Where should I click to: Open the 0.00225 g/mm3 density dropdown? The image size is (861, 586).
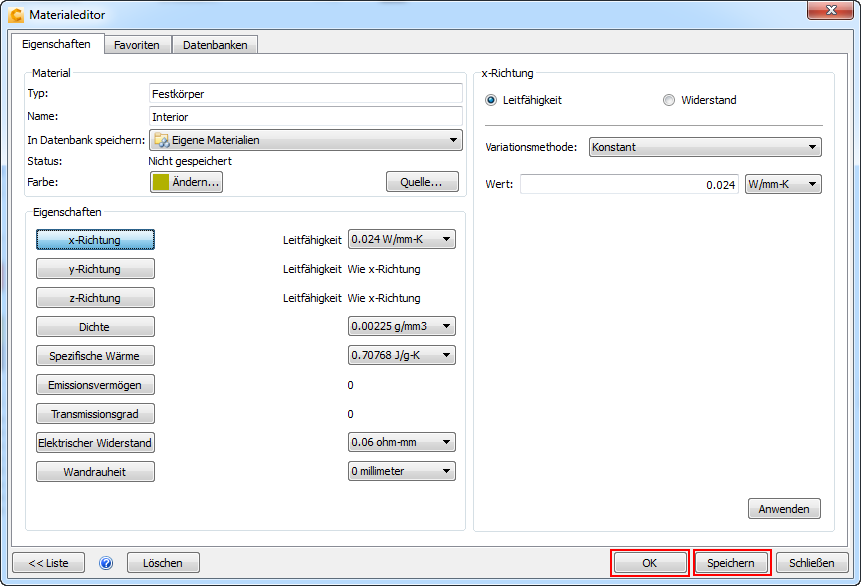click(x=401, y=326)
